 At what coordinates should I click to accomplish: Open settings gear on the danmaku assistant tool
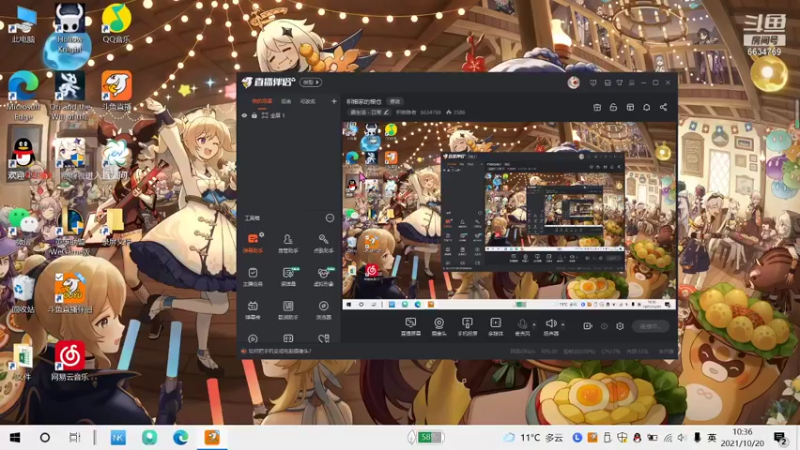tap(262, 235)
